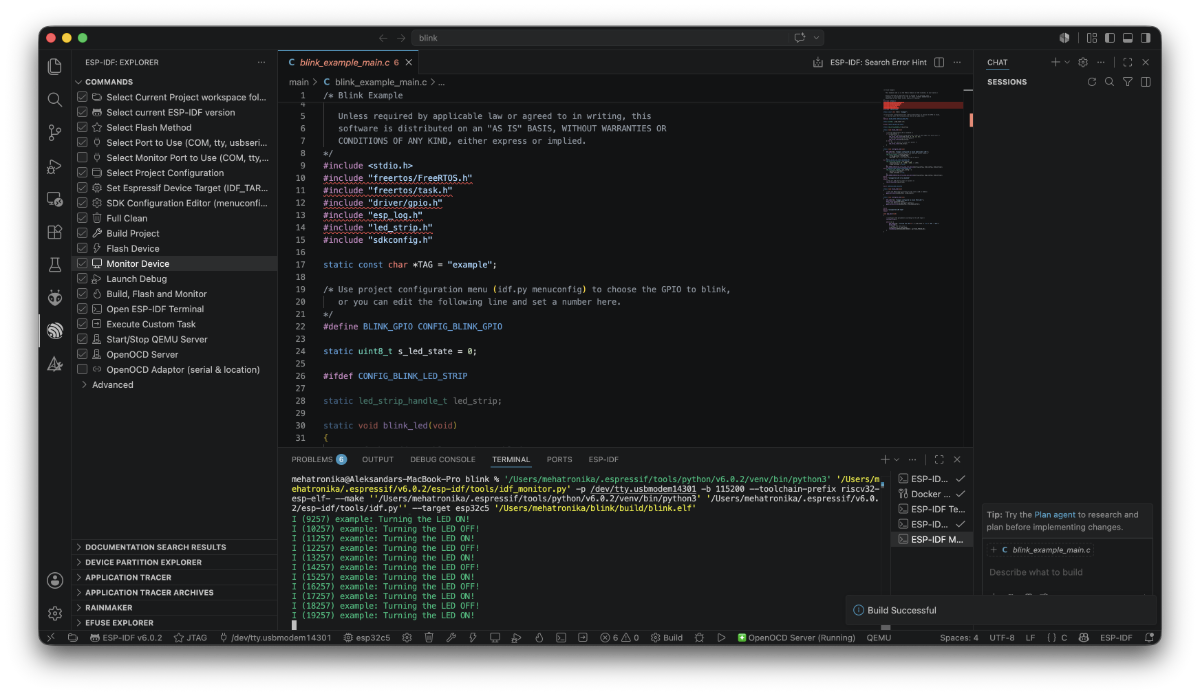
Task: Open the Accounts icon in the activity bar
Action: tap(55, 580)
